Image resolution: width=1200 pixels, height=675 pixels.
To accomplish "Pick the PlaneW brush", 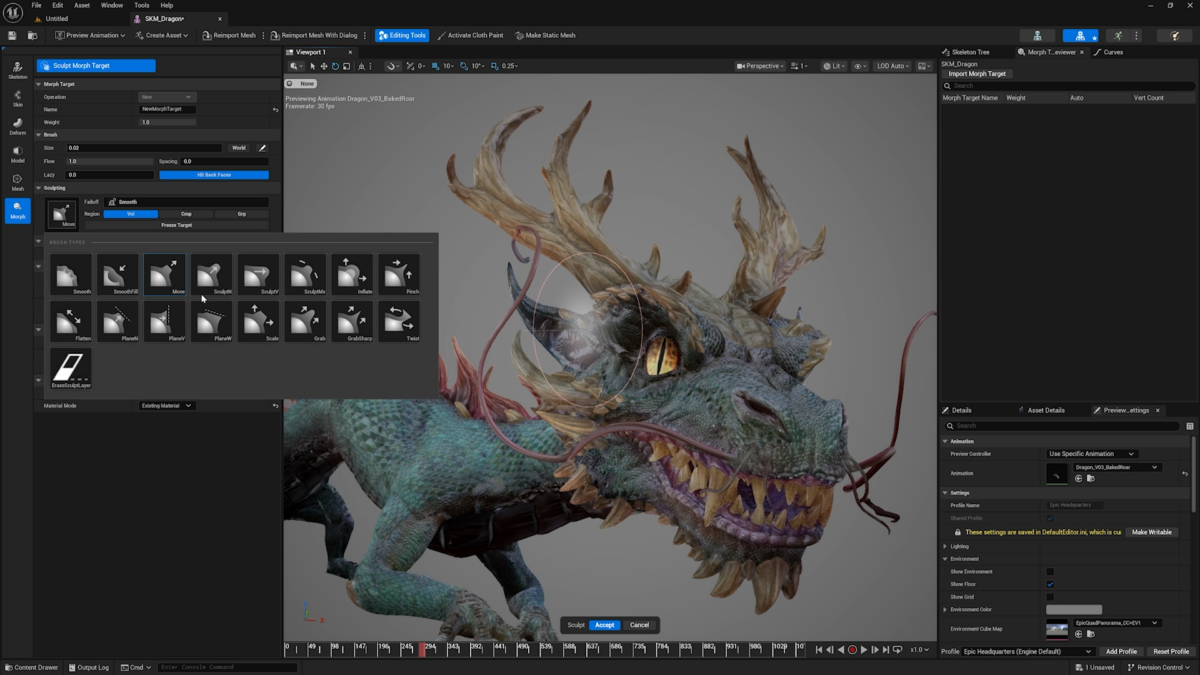I will click(x=211, y=321).
